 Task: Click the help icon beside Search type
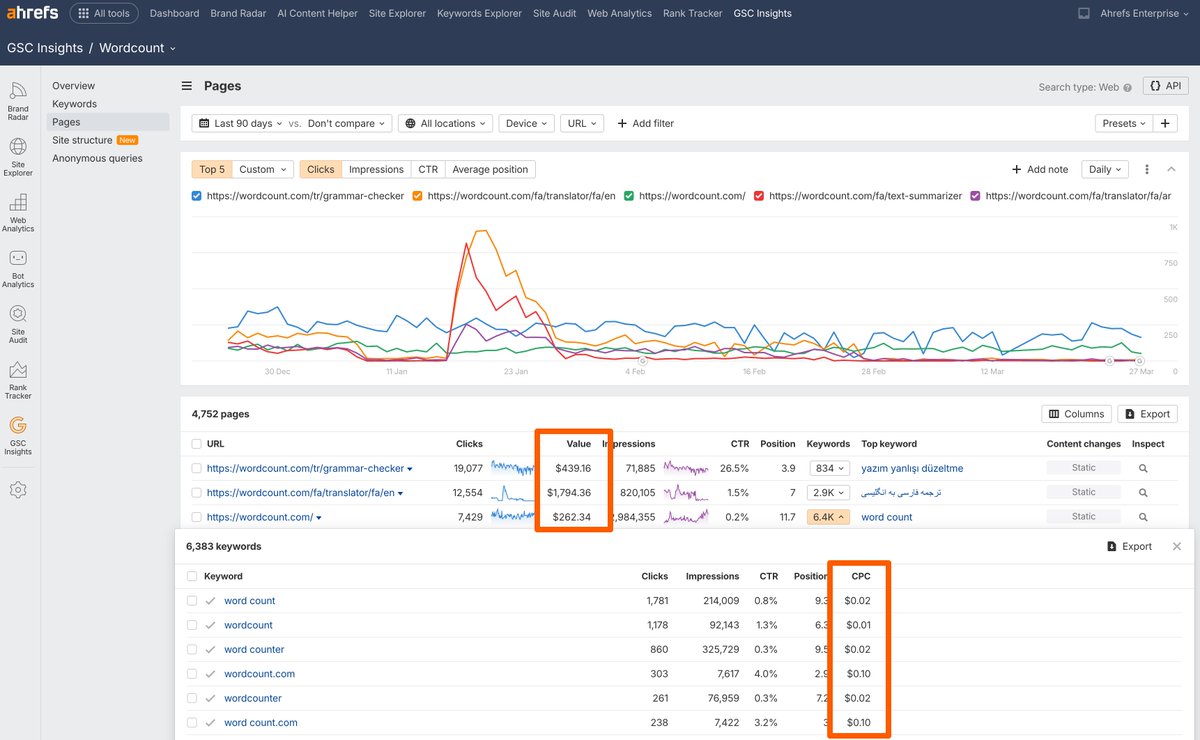(x=1127, y=87)
